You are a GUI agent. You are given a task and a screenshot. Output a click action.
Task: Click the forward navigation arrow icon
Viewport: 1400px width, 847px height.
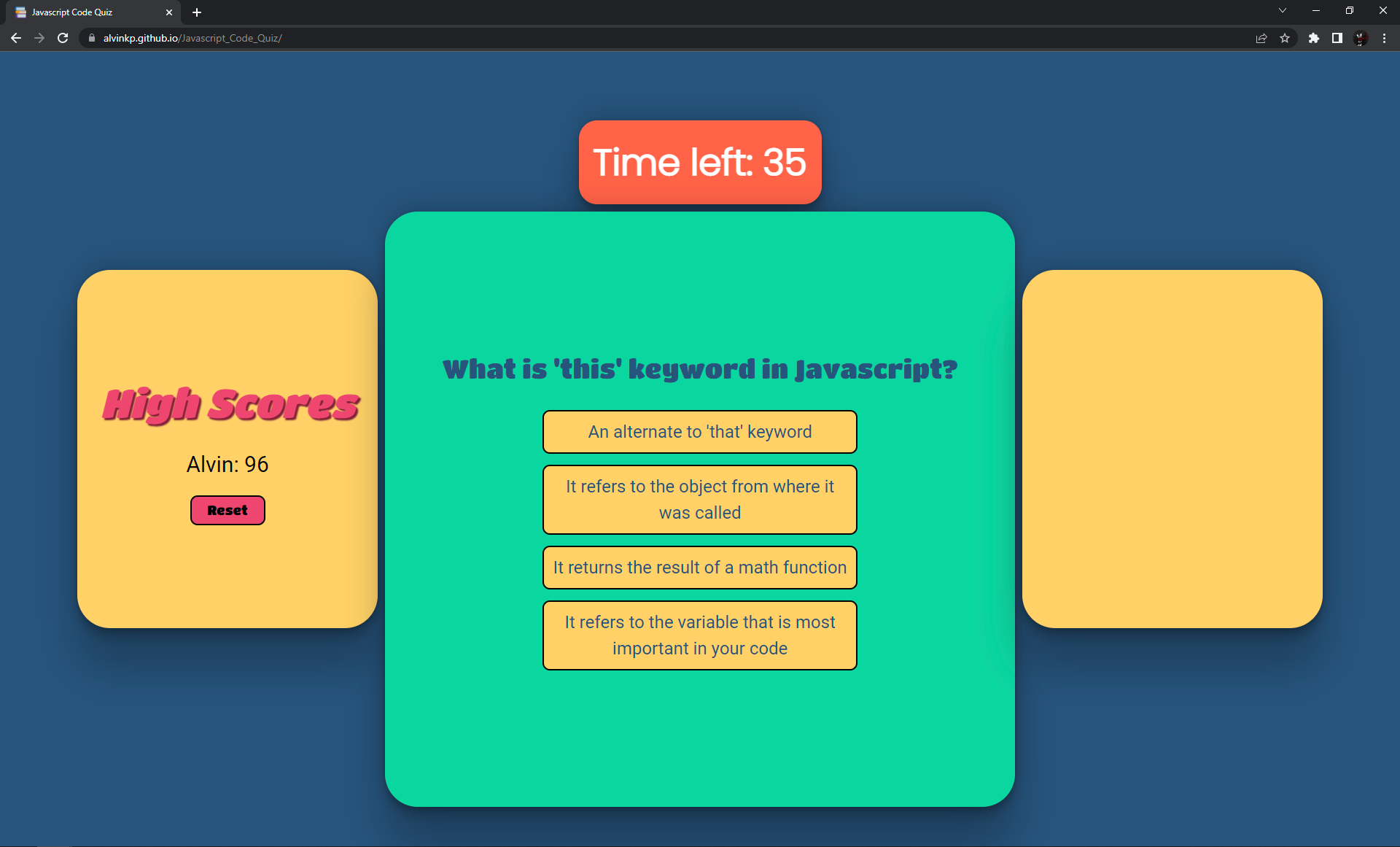click(x=38, y=38)
